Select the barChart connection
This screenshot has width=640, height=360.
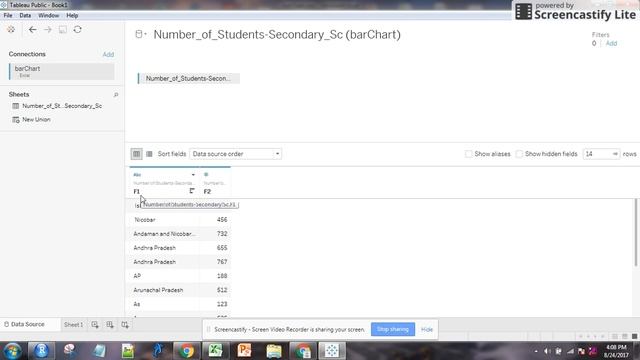62,71
